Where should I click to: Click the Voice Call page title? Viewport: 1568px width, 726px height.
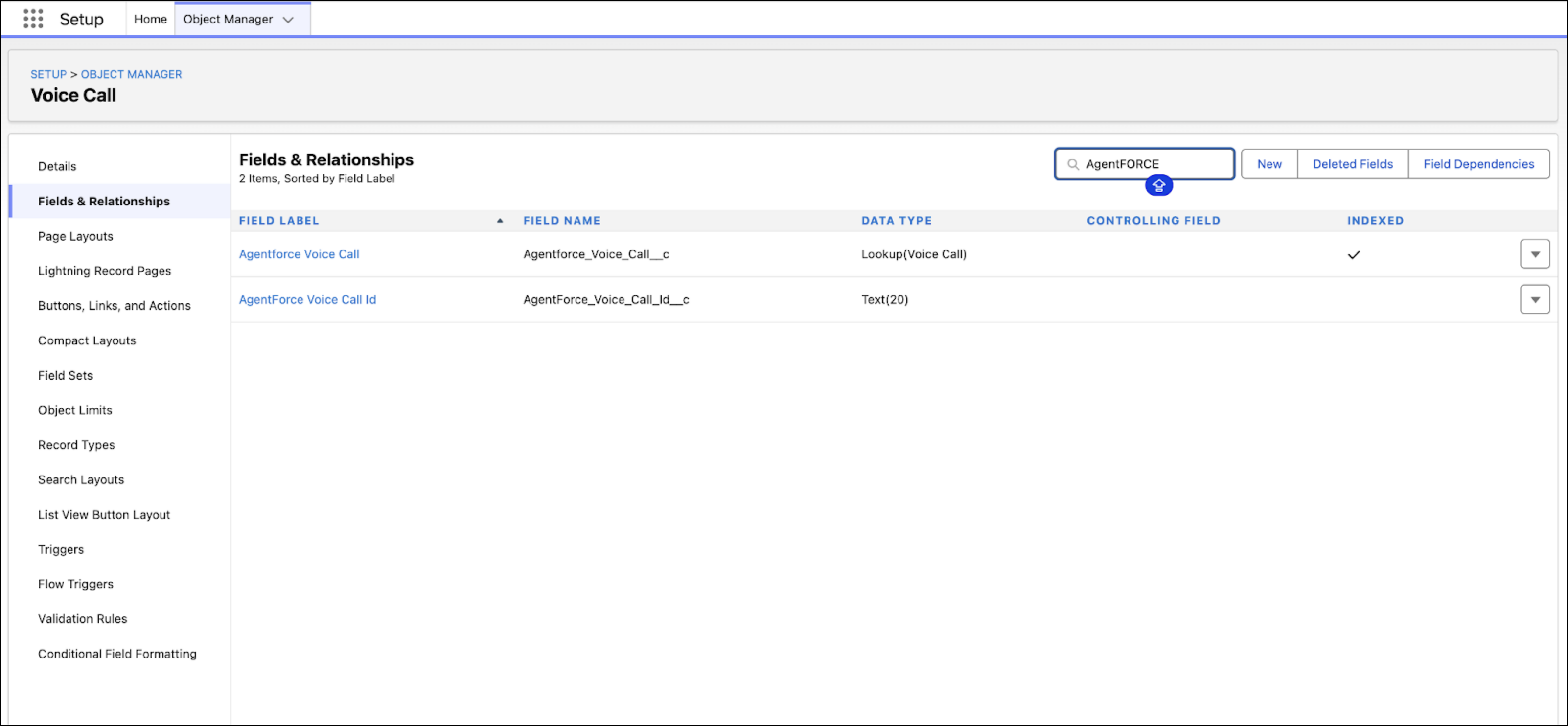click(x=73, y=95)
